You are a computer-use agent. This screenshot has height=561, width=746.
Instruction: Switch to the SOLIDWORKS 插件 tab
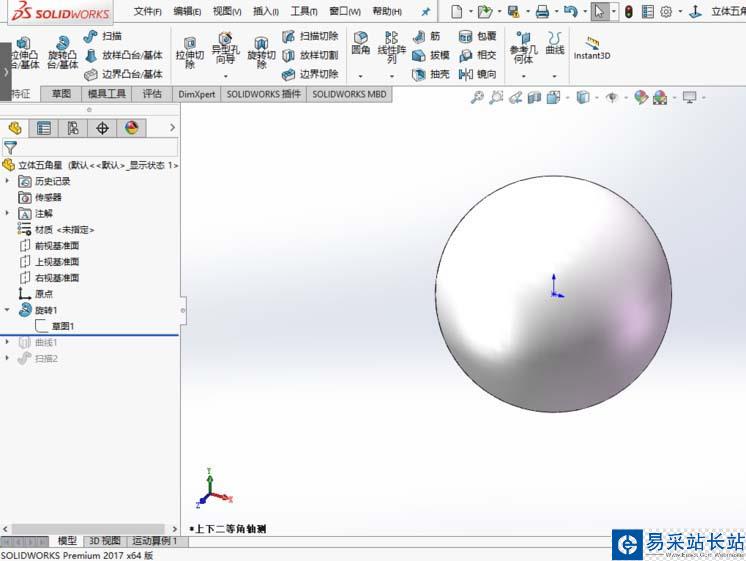(x=264, y=94)
